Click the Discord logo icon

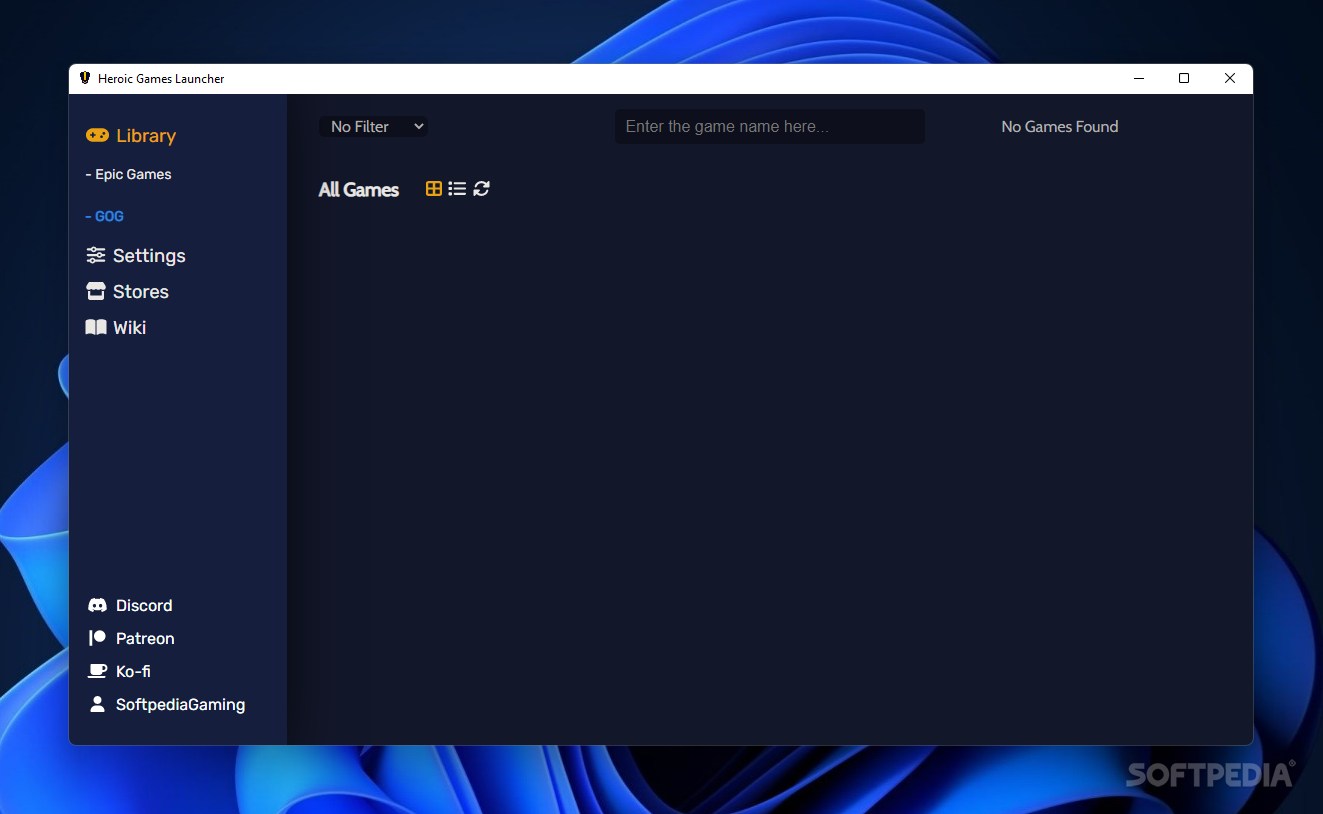pyautogui.click(x=97, y=605)
